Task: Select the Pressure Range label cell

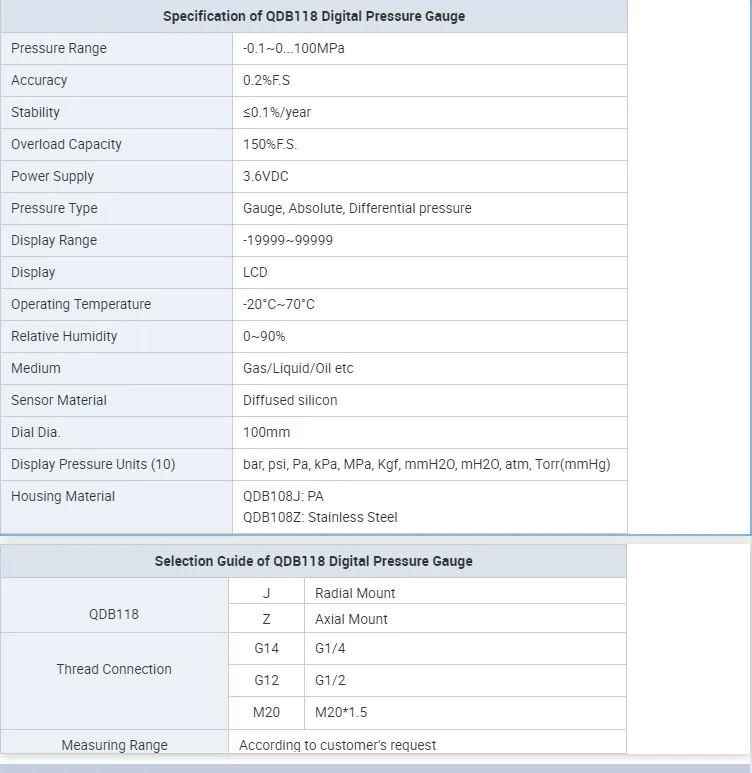Action: pyautogui.click(x=59, y=48)
